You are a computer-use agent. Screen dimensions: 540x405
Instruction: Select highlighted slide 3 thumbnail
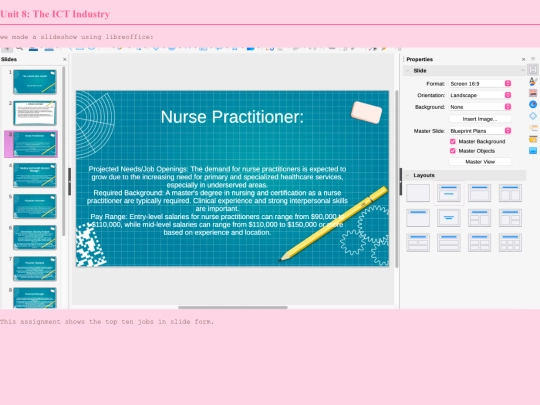coord(35,144)
